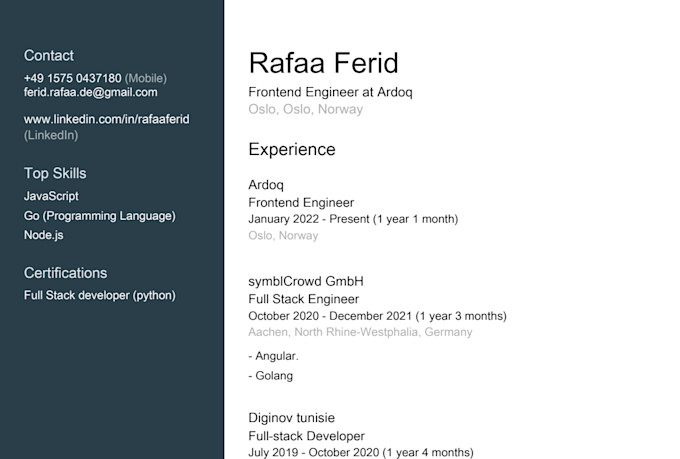Click the Diginov tunisie company name

[291, 418]
